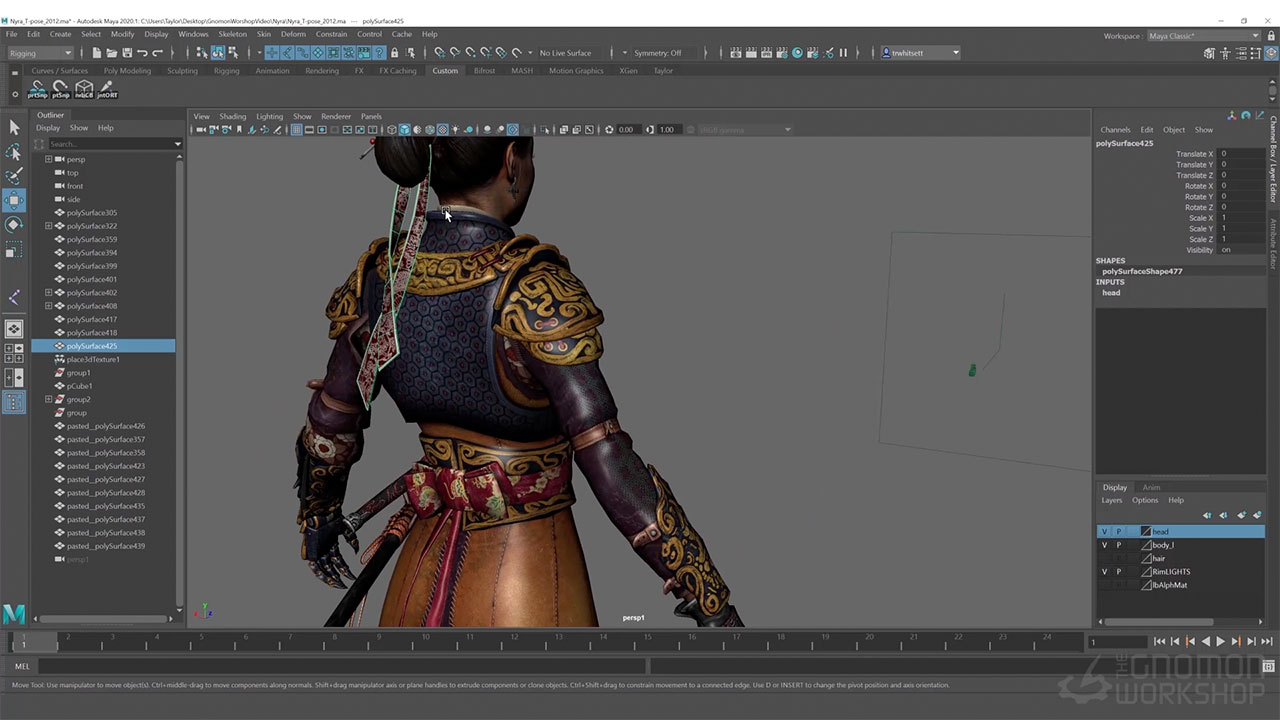Run the jntORT custom shelf button
This screenshot has height=720, width=1280.
tap(107, 90)
